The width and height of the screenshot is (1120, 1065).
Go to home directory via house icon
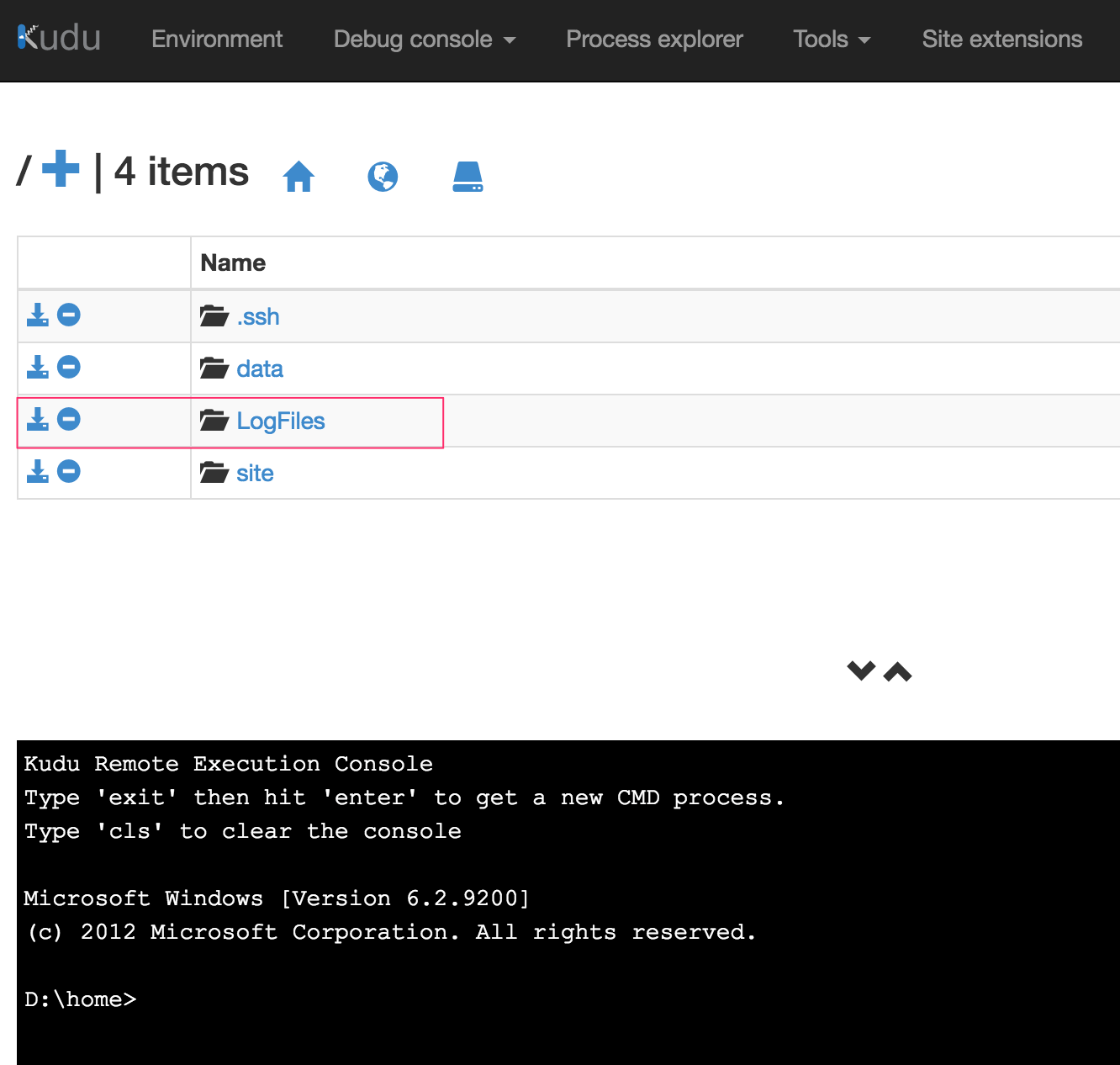tap(298, 177)
